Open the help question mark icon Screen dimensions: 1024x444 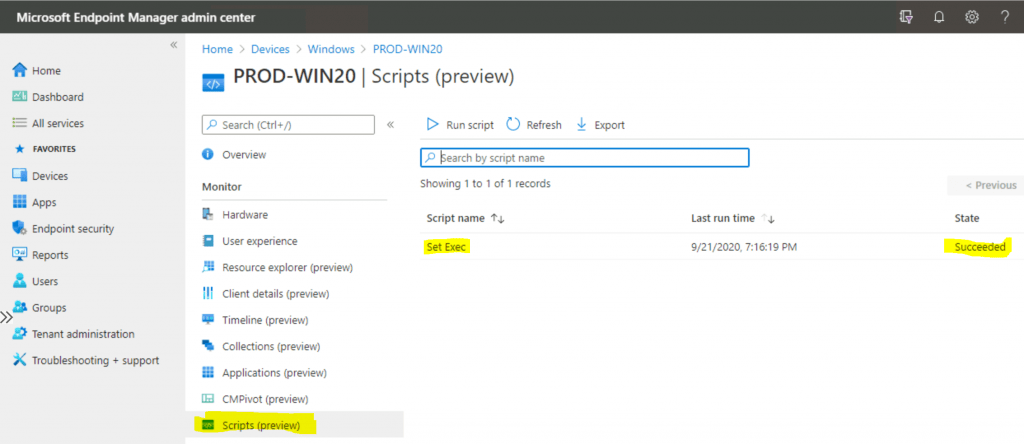pyautogui.click(x=1005, y=17)
